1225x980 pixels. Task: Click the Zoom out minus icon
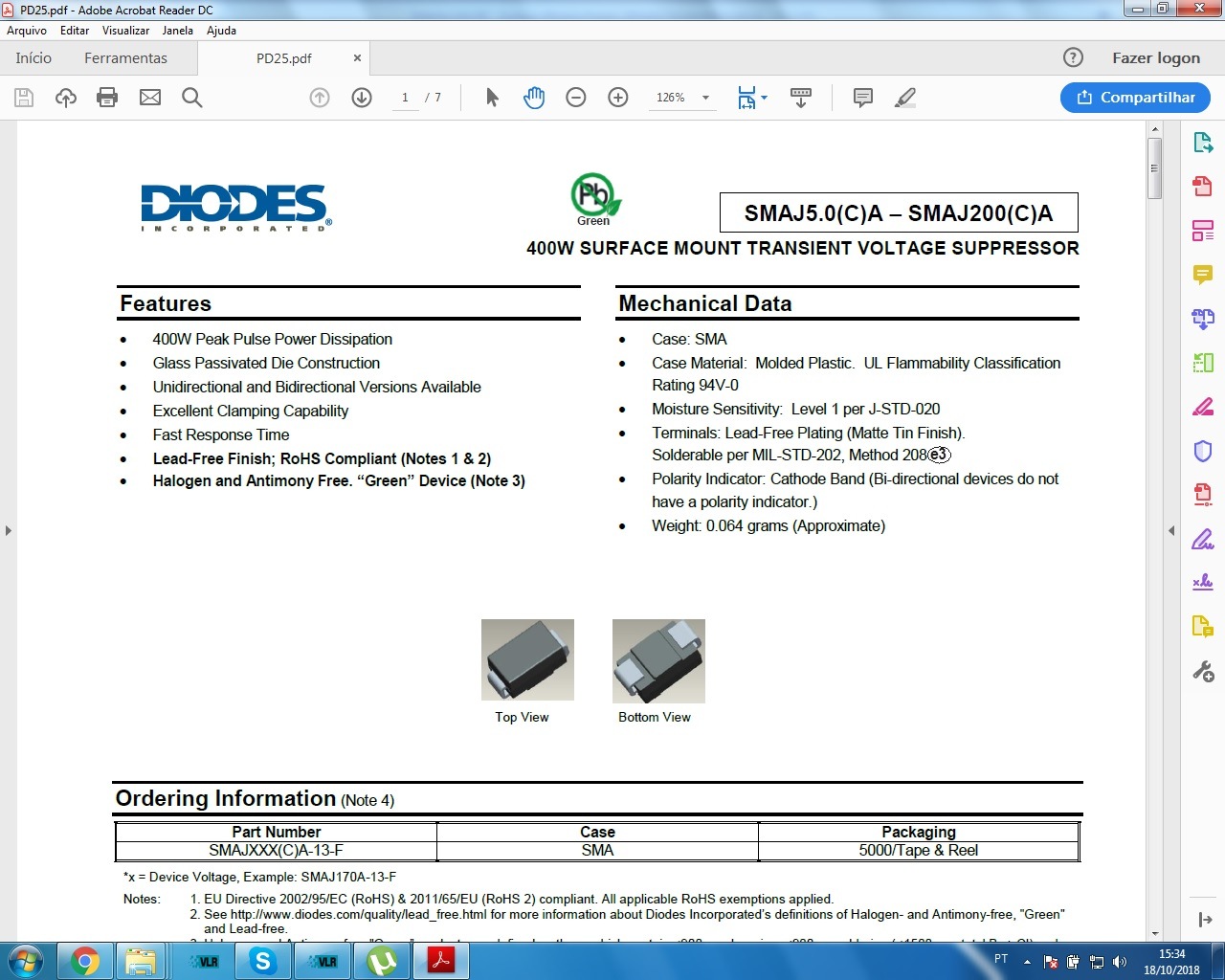point(576,98)
